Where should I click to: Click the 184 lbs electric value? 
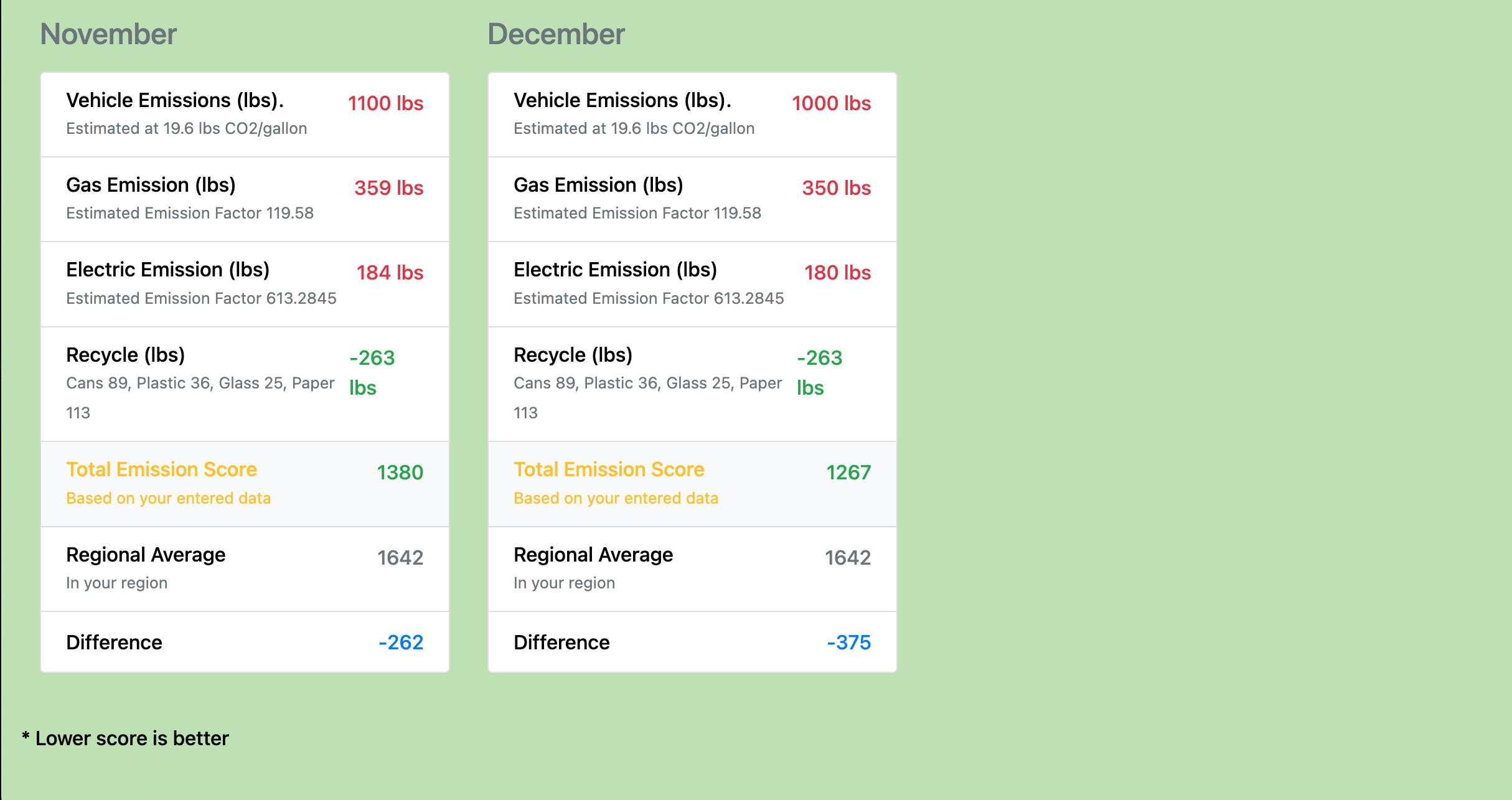[x=390, y=273]
